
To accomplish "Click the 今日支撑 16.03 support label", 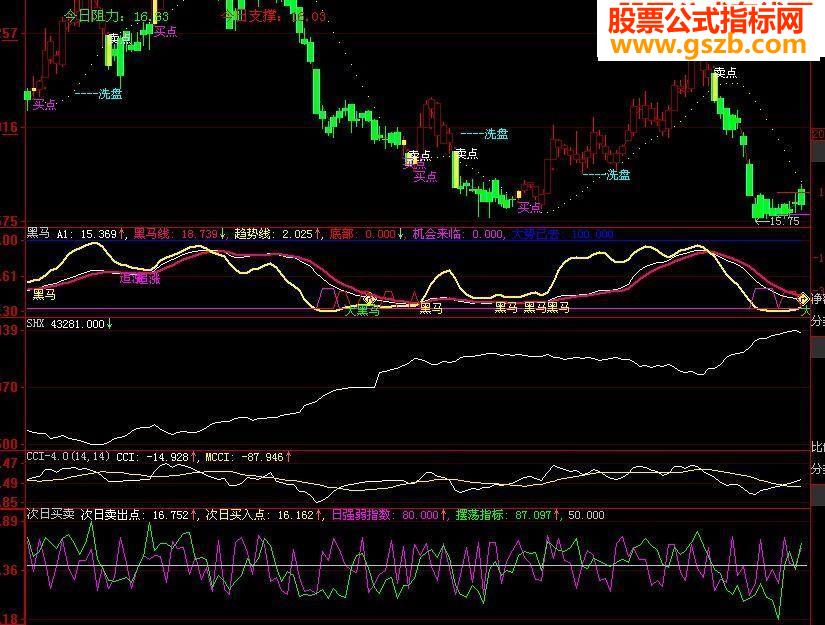I will tap(273, 16).
